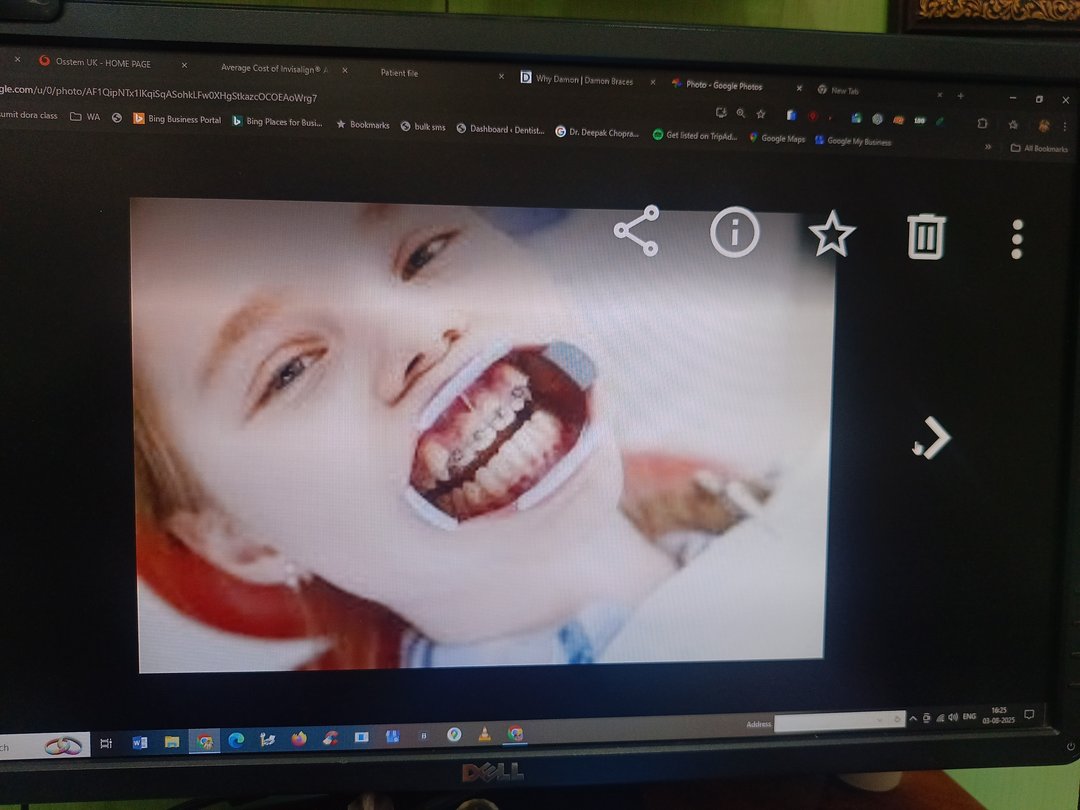The image size is (1080, 810).
Task: Close the Osstem UK tab
Action: click(x=184, y=65)
